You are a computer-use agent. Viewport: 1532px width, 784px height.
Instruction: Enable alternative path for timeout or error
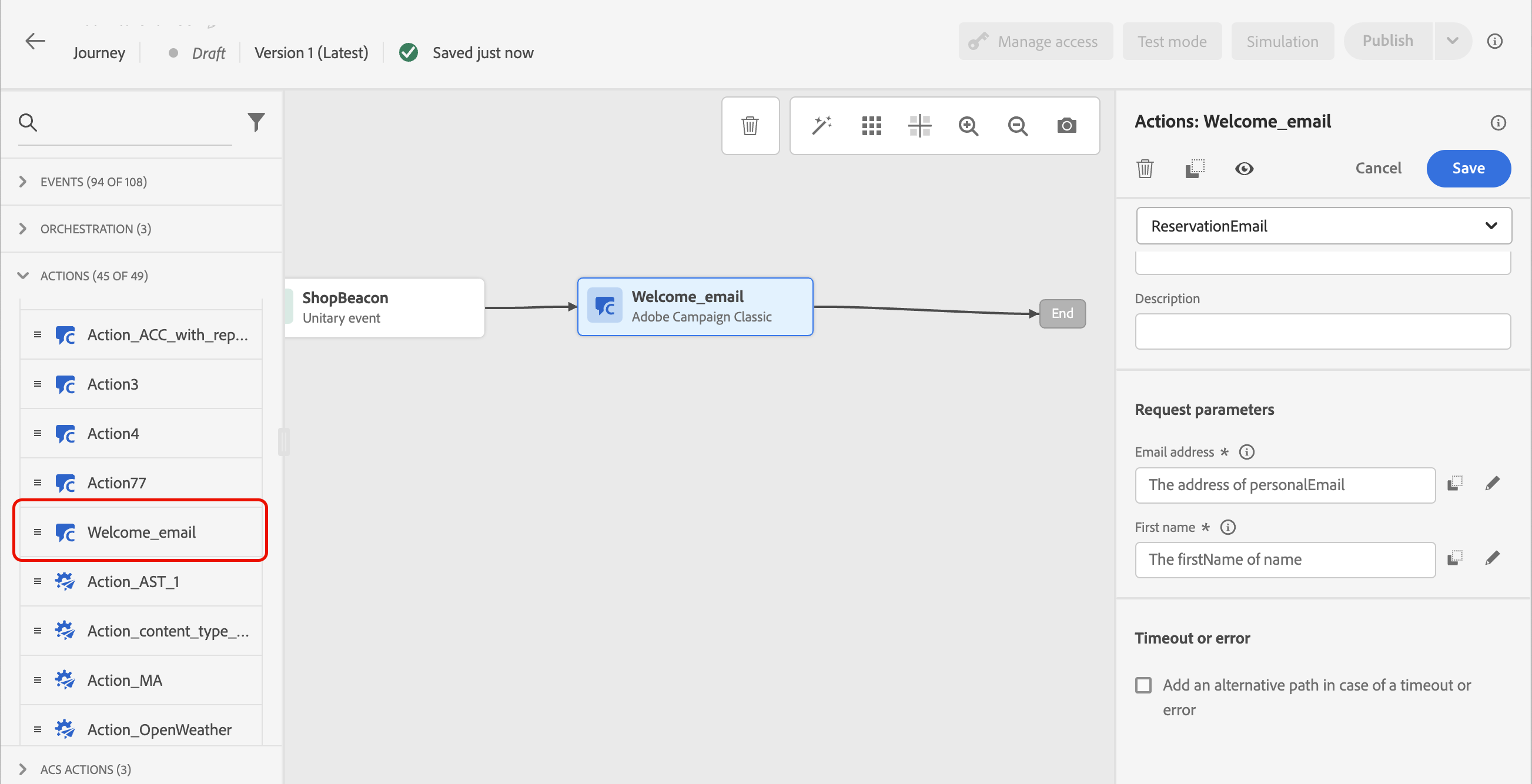(x=1143, y=685)
